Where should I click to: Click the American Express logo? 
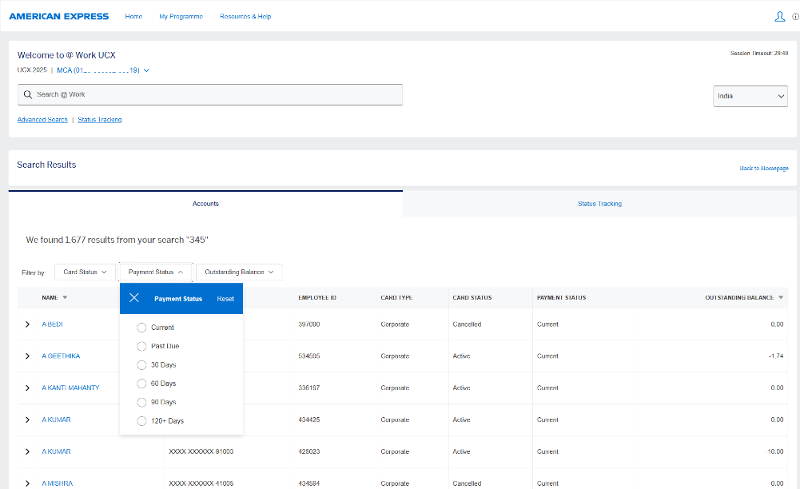click(x=58, y=17)
